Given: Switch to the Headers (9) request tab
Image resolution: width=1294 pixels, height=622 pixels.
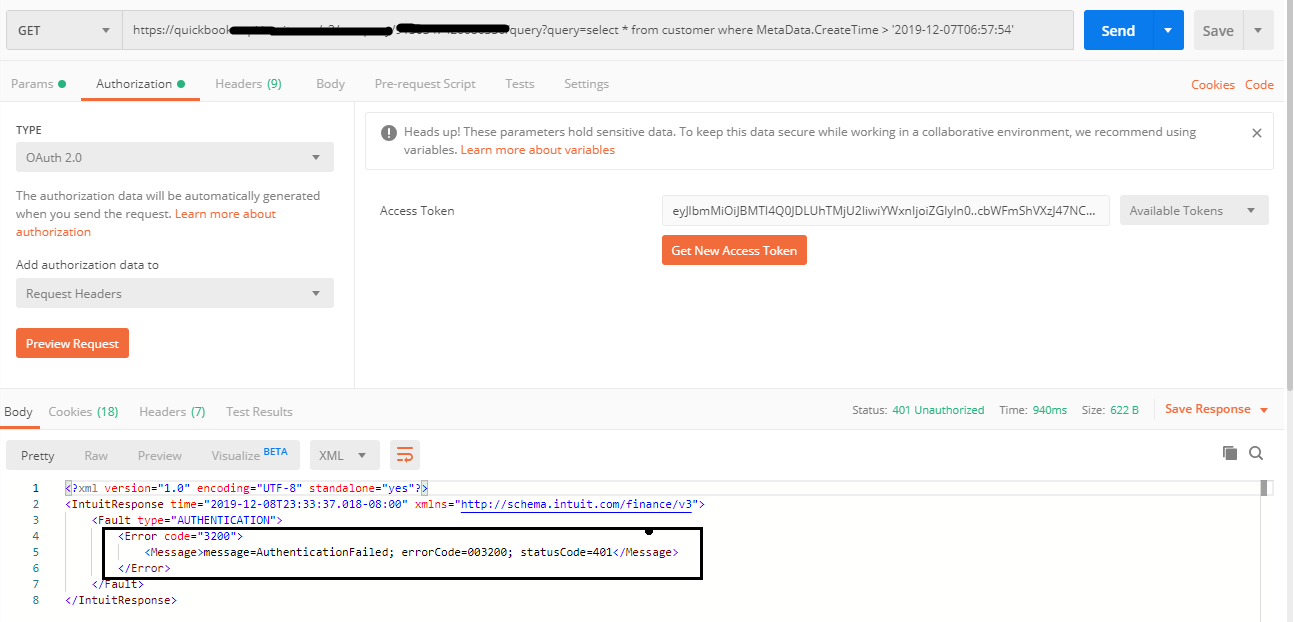Looking at the screenshot, I should click(x=248, y=84).
